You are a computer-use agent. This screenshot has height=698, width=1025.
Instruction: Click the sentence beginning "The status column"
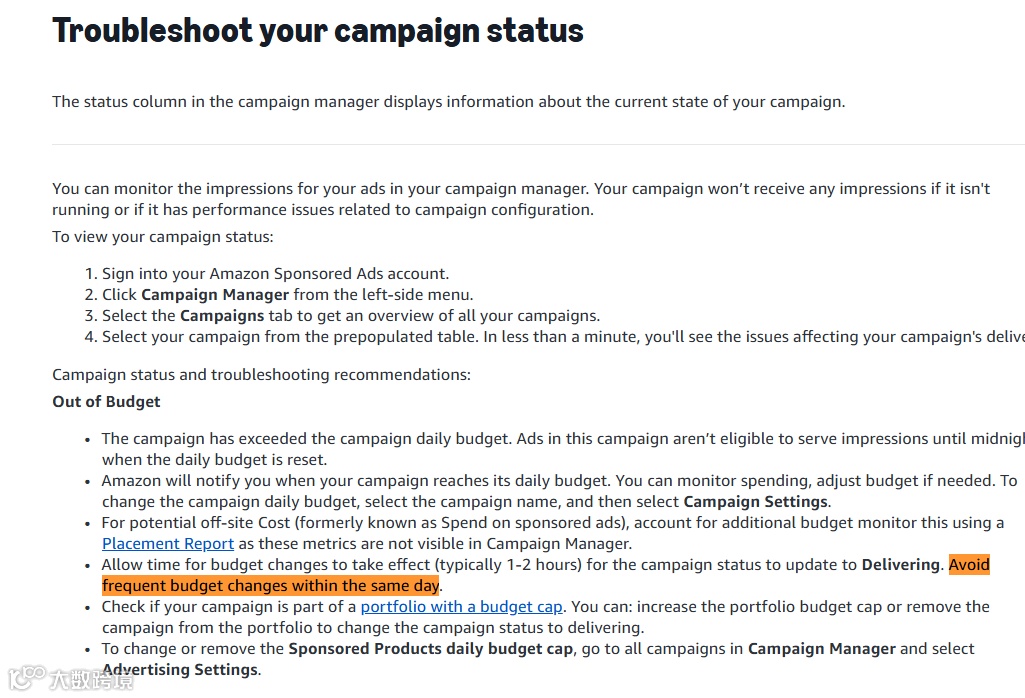click(x=448, y=102)
